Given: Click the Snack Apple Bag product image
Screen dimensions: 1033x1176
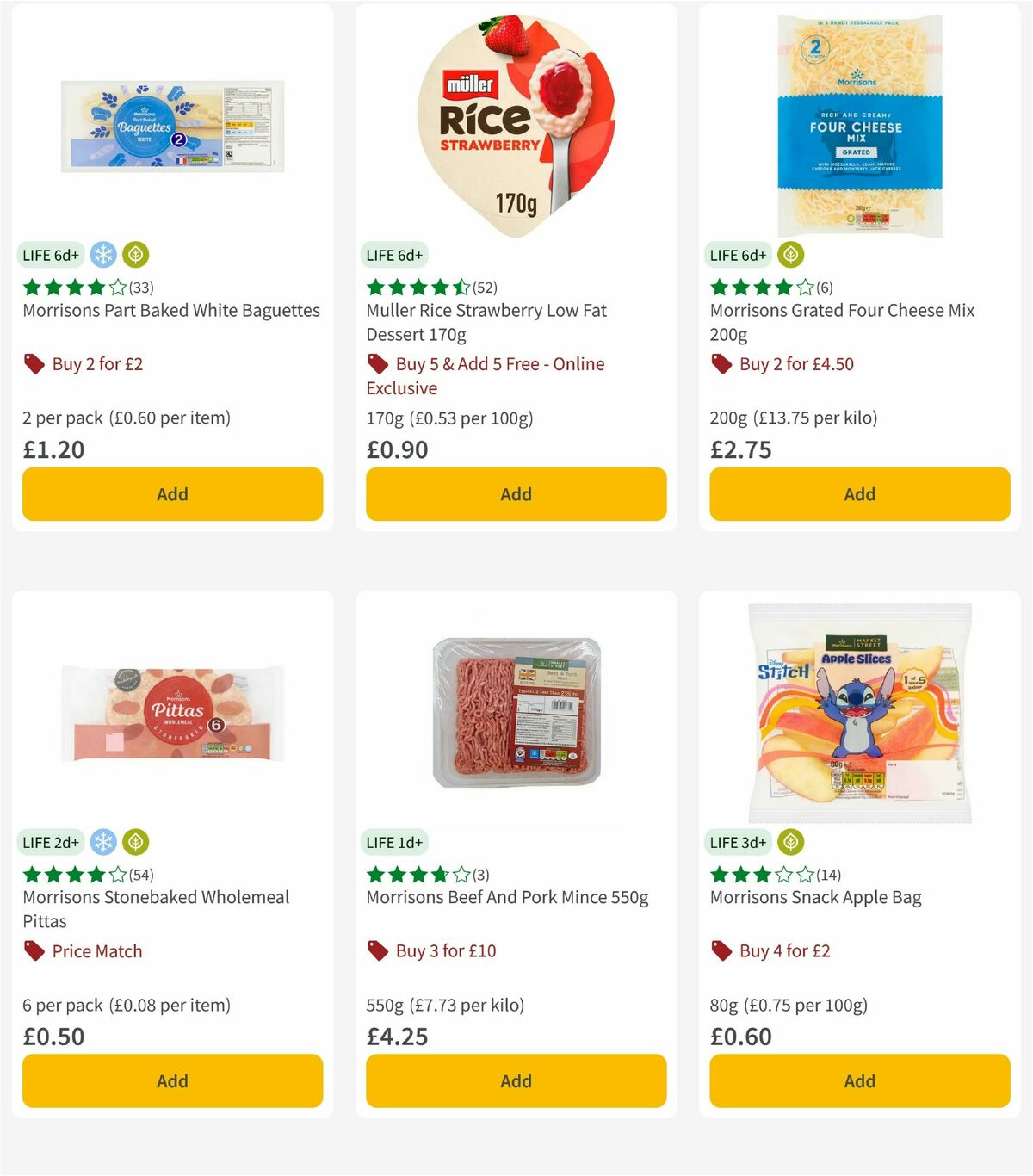Looking at the screenshot, I should [x=858, y=715].
